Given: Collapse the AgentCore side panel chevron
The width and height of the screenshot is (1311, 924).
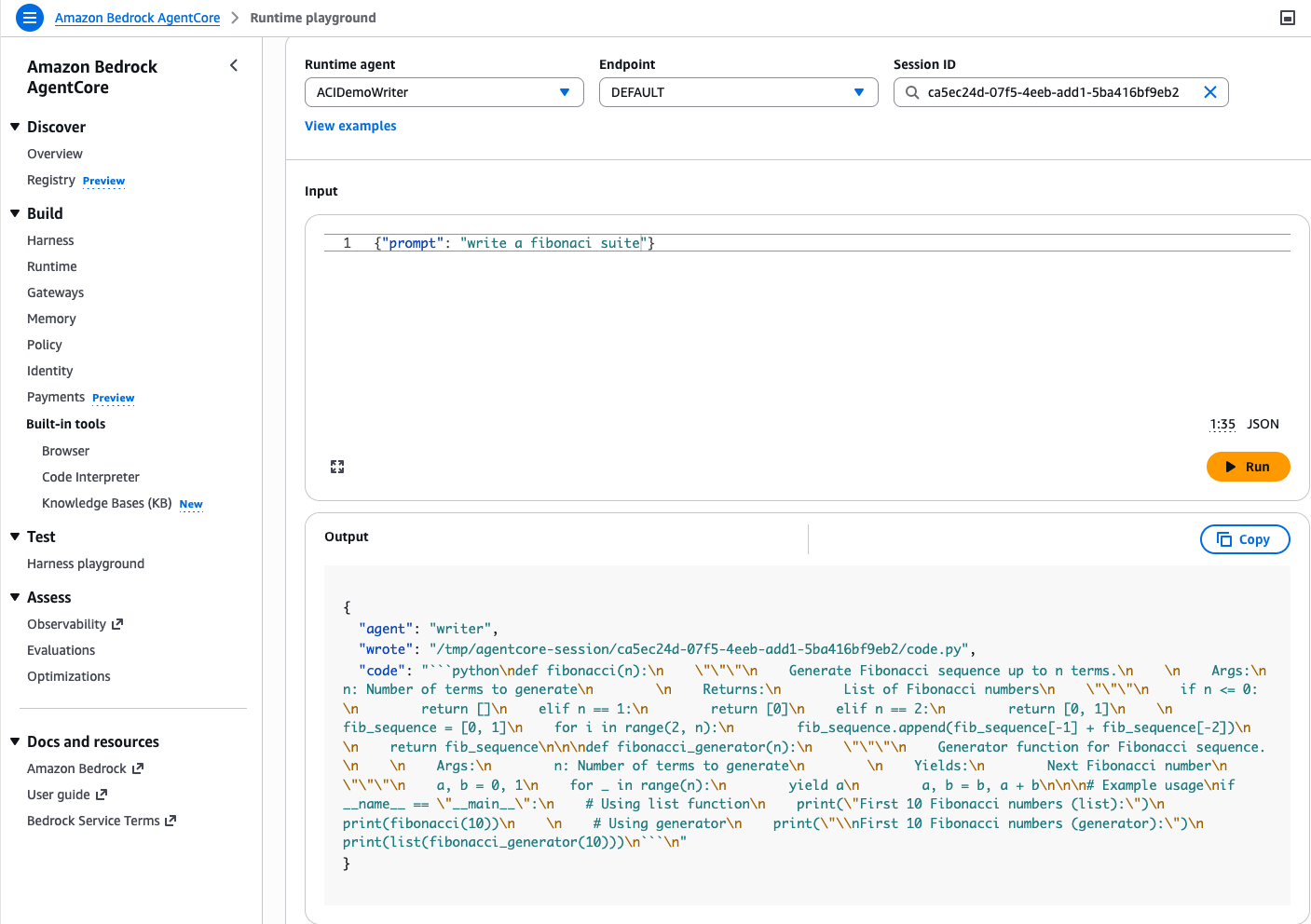Looking at the screenshot, I should click(234, 65).
